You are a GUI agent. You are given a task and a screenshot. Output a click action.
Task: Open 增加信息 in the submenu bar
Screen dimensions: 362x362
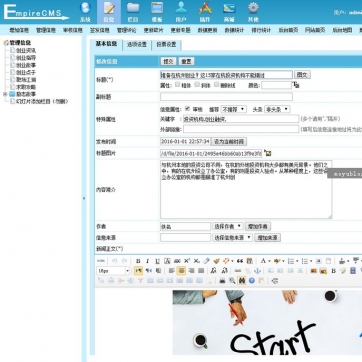click(x=19, y=30)
